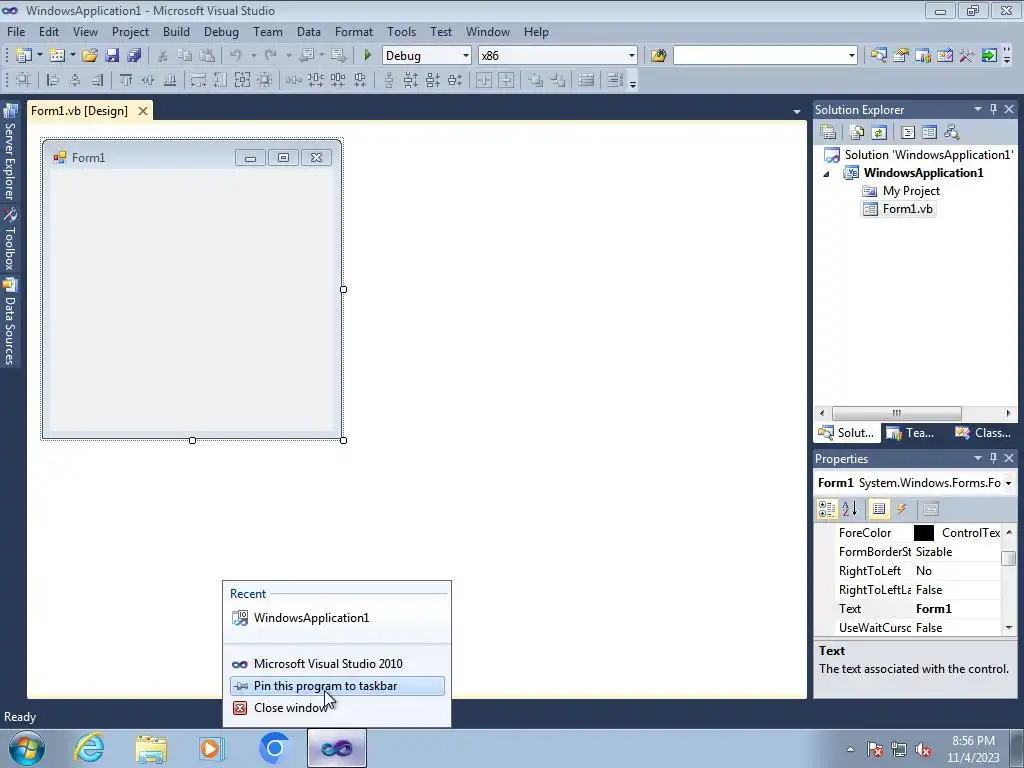Switch to the Class View tab
Viewport: 1024px width, 768px height.
tap(983, 432)
